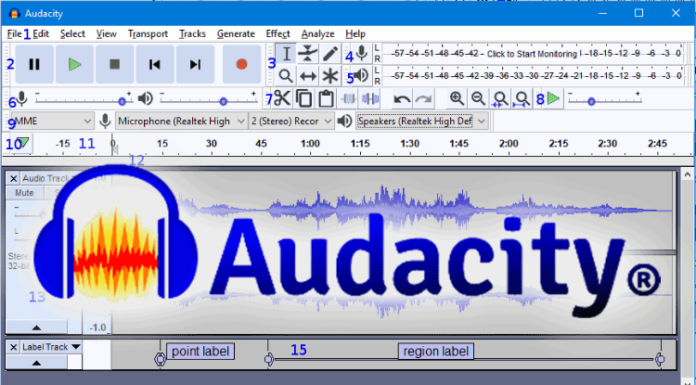Image resolution: width=696 pixels, height=385 pixels.
Task: Click the timeline ruler at 2:00
Action: coord(508,143)
